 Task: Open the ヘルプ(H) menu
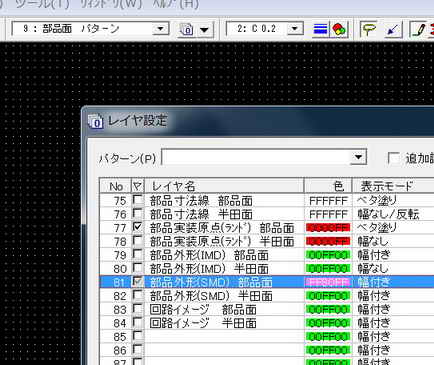(175, 4)
